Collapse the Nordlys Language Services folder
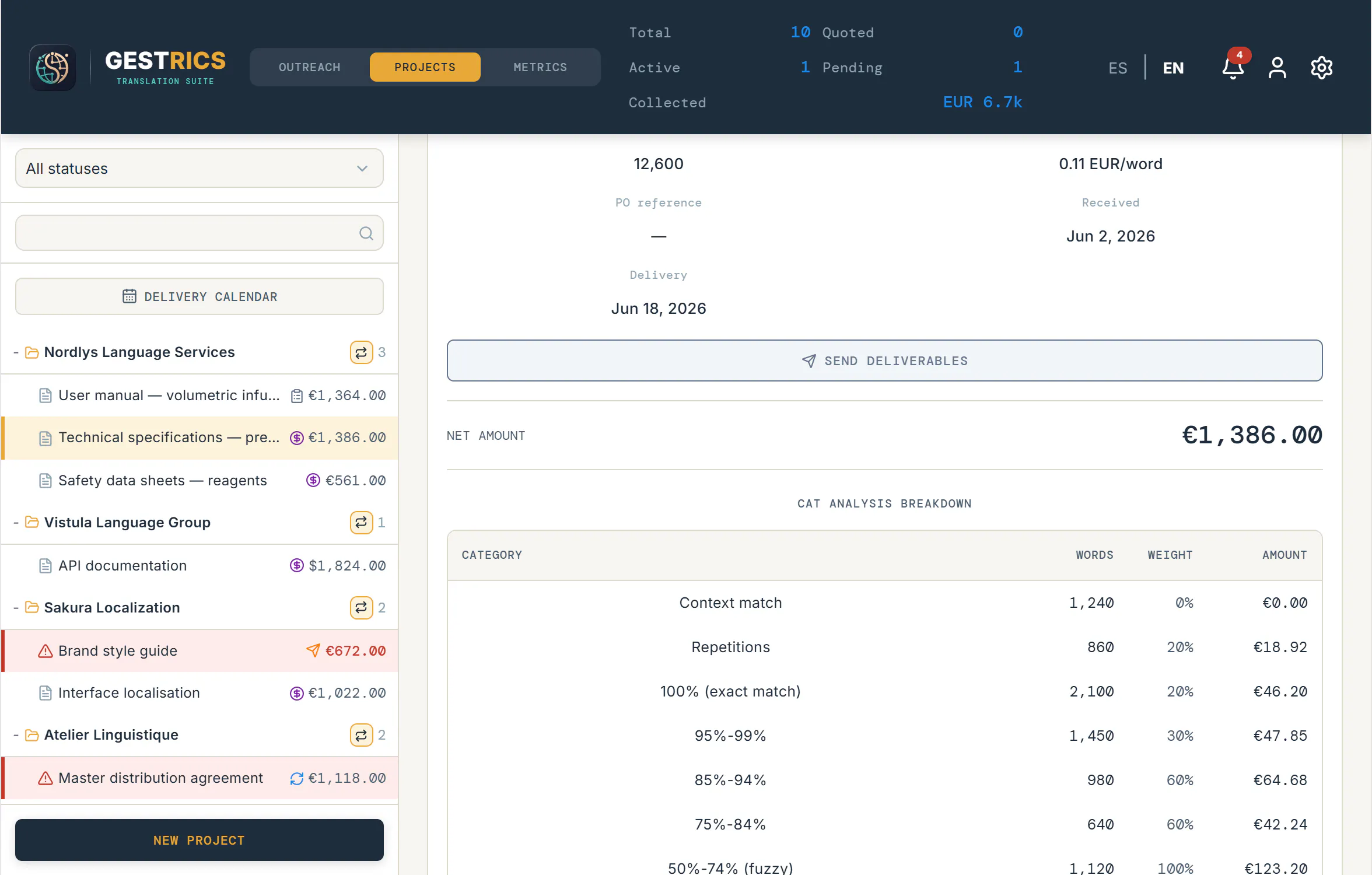This screenshot has height=875, width=1372. click(16, 352)
